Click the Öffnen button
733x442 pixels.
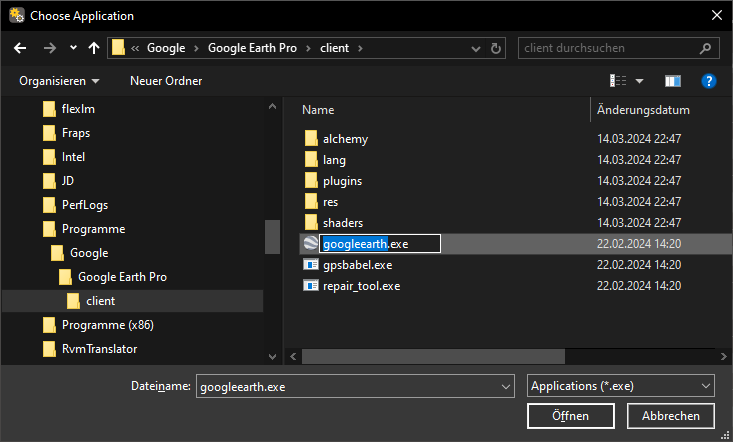(x=570, y=416)
